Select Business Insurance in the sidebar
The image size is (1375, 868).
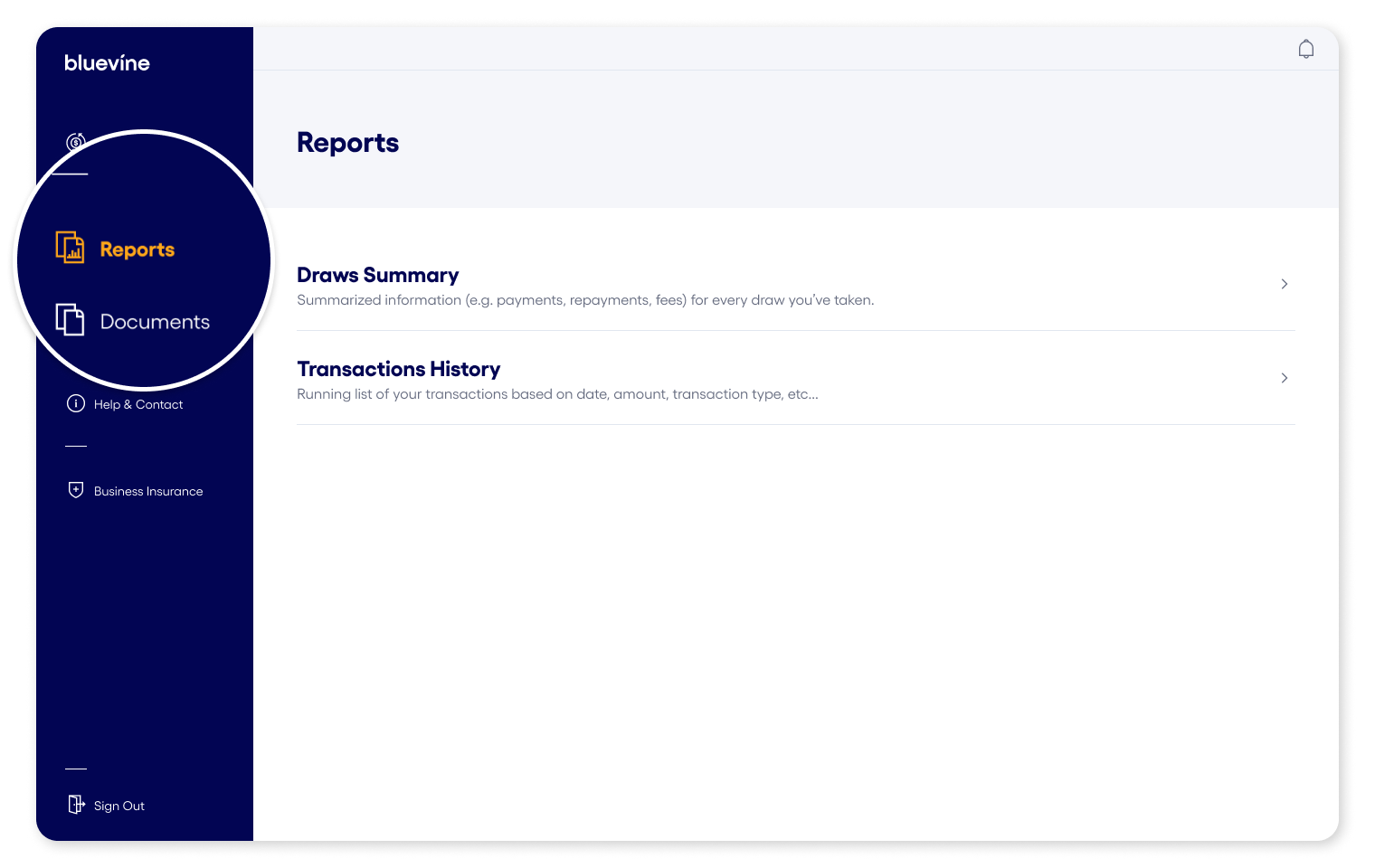(147, 490)
